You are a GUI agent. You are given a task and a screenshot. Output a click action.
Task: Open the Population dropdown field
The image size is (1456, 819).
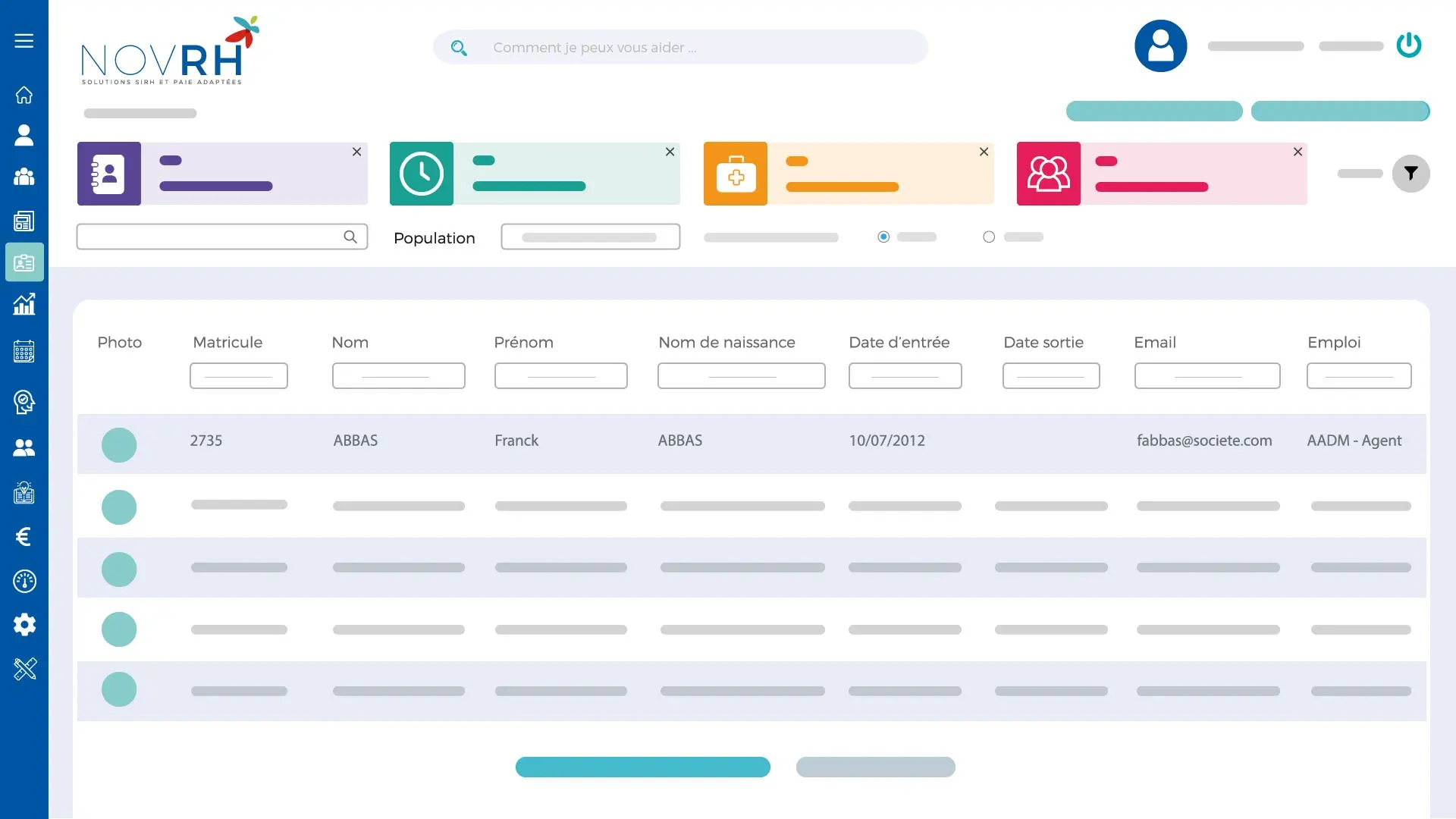coord(590,237)
